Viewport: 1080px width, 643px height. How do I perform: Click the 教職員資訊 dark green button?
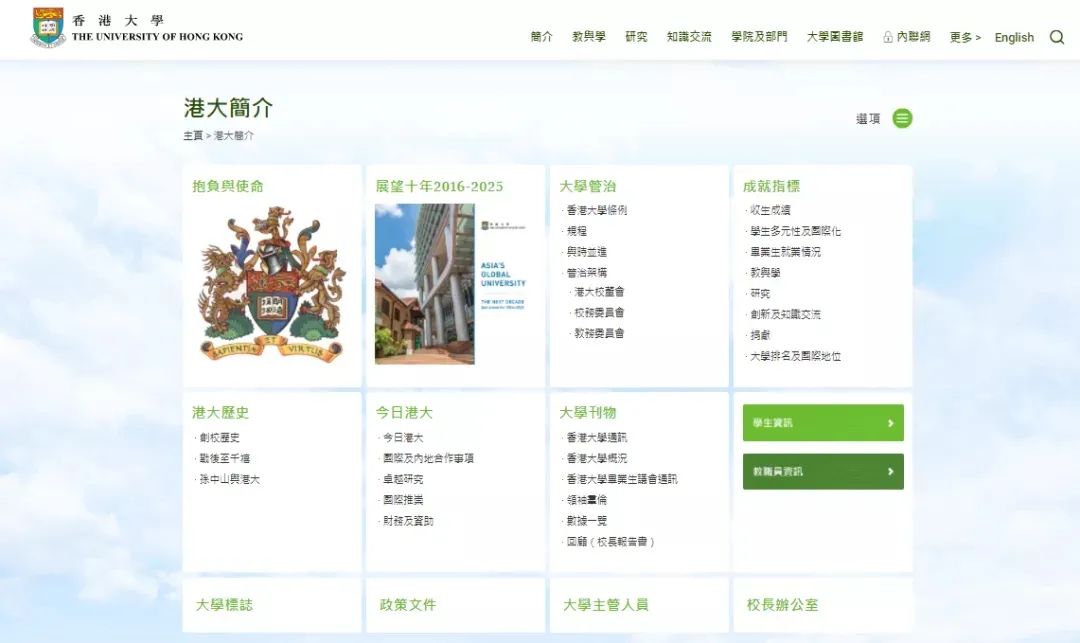[822, 470]
